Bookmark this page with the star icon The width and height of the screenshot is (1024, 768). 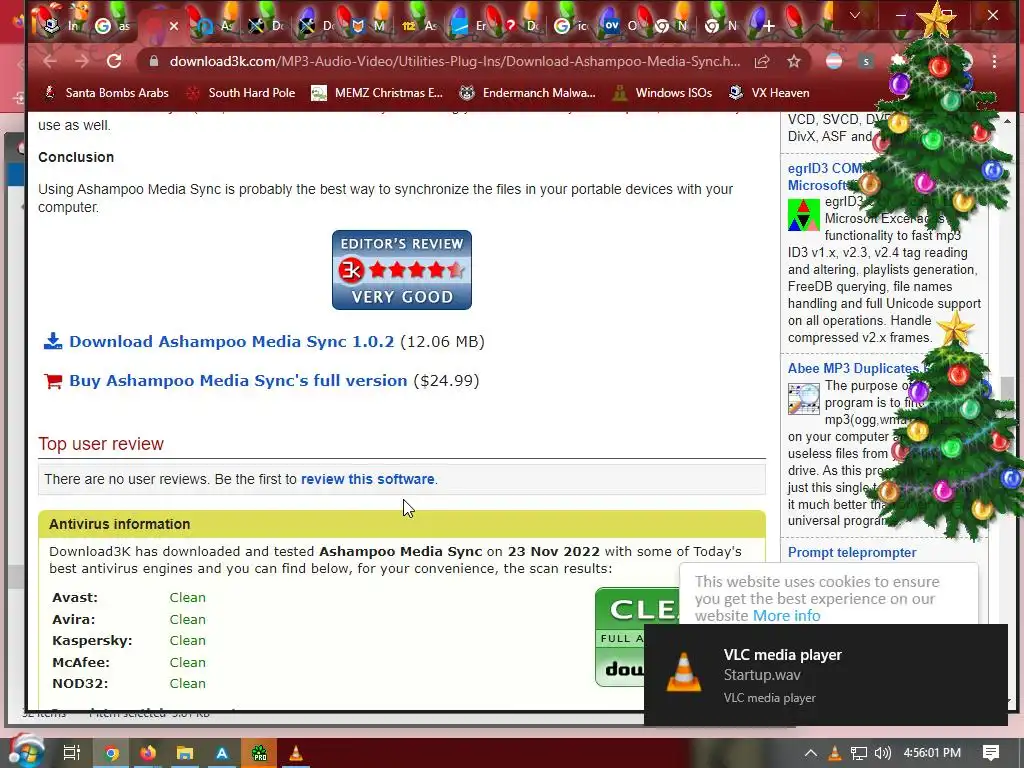pyautogui.click(x=793, y=61)
